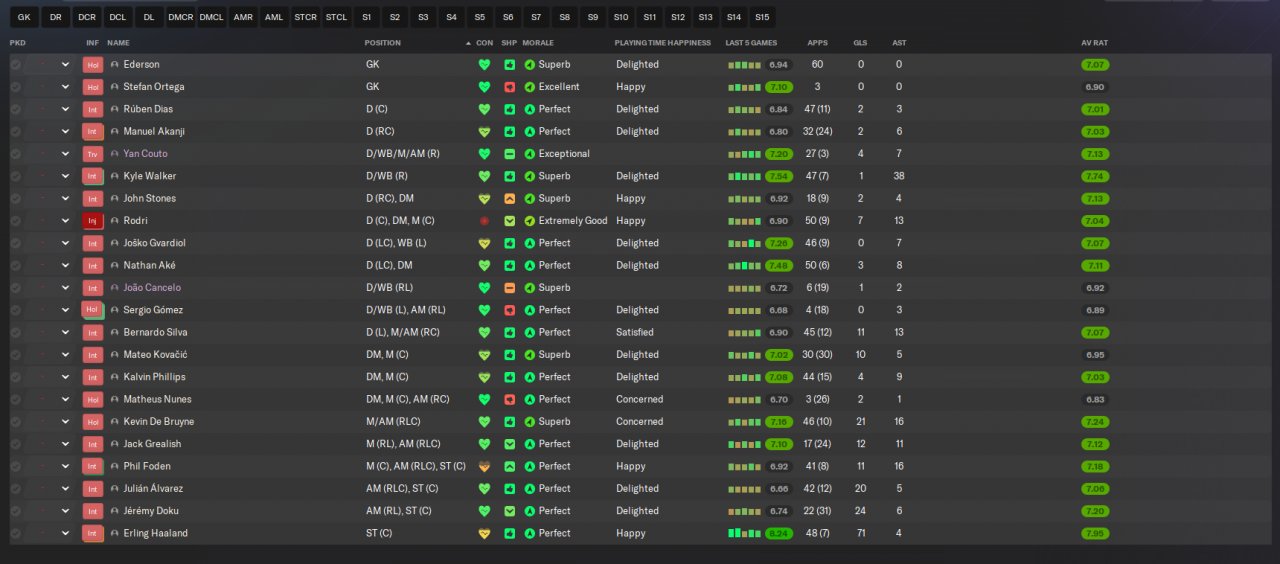Select the DMCL position filter button
1280x564 pixels.
pyautogui.click(x=212, y=17)
